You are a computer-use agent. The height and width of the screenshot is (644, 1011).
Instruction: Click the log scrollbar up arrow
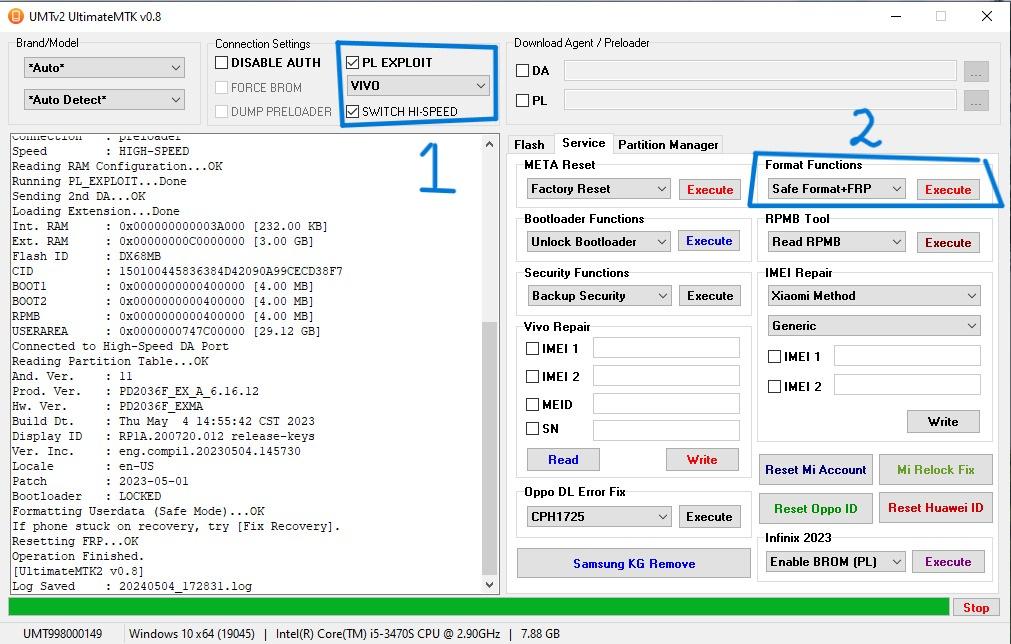[489, 144]
